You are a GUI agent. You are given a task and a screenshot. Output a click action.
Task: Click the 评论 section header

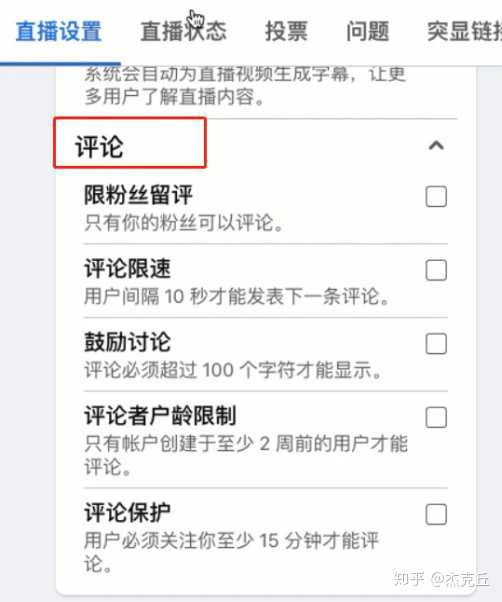click(x=99, y=147)
